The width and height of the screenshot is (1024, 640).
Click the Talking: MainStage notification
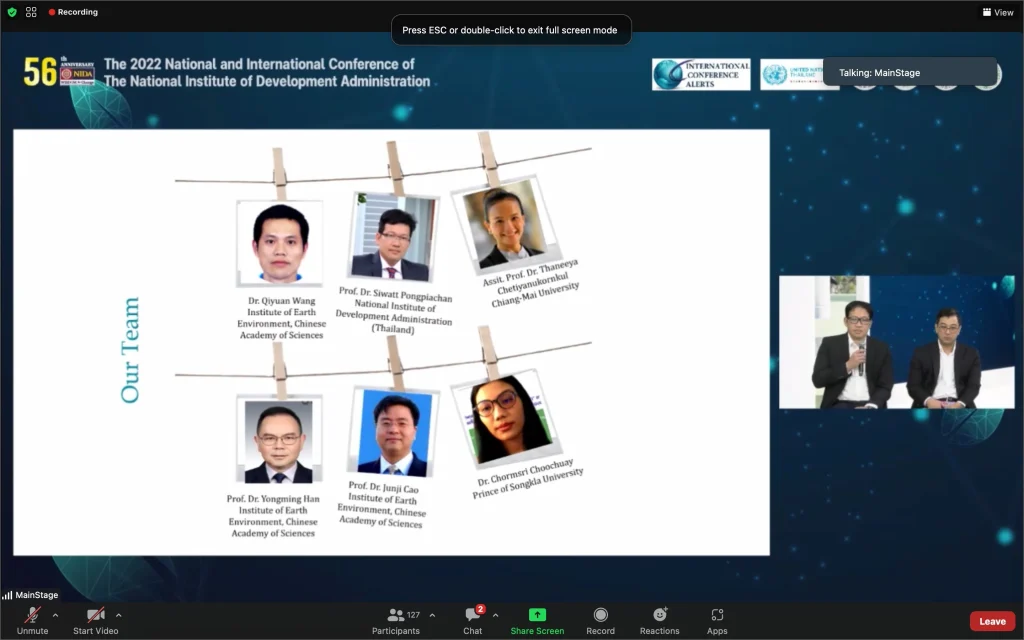(910, 72)
